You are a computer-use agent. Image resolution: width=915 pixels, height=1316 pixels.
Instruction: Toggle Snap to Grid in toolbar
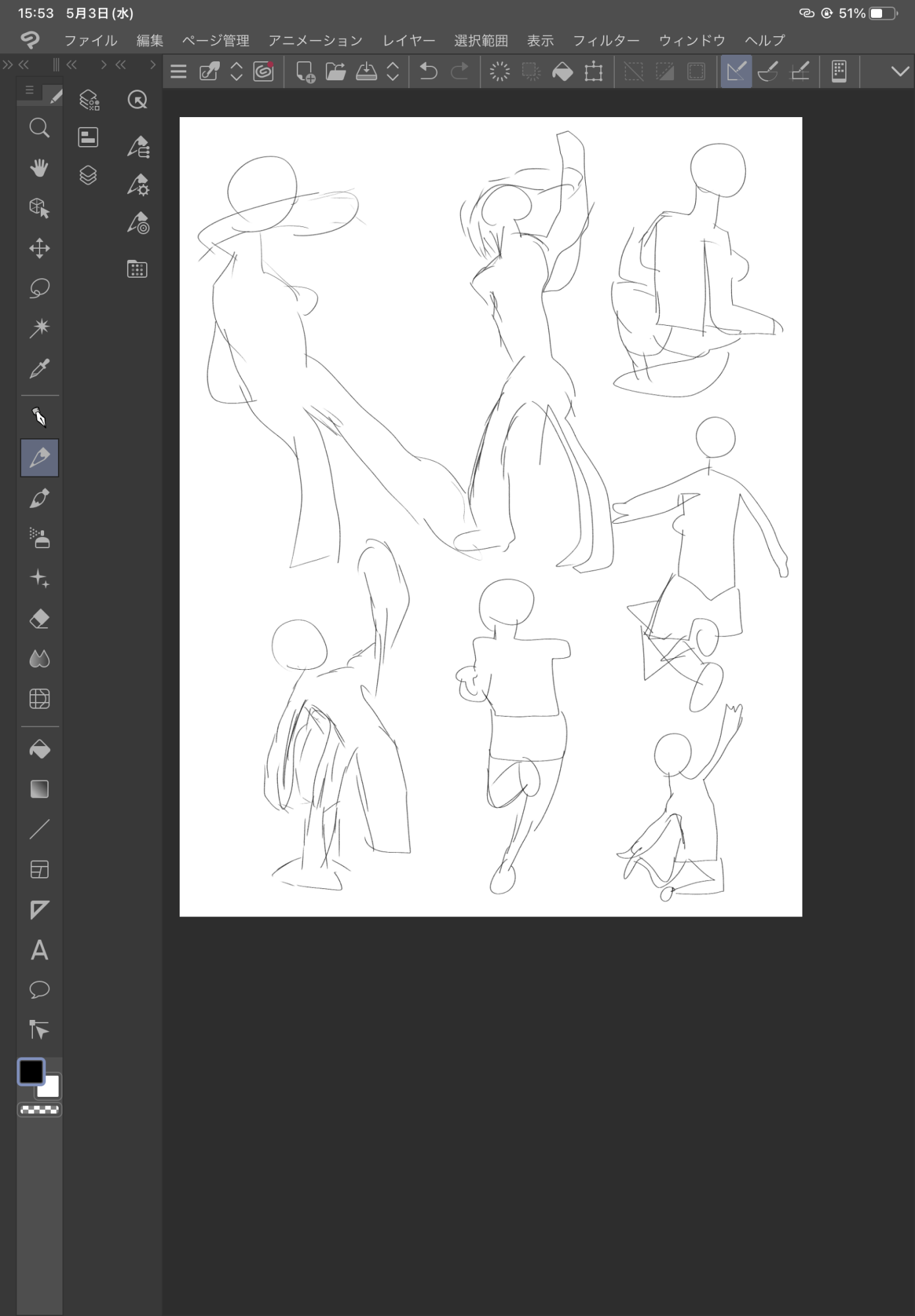tap(800, 71)
